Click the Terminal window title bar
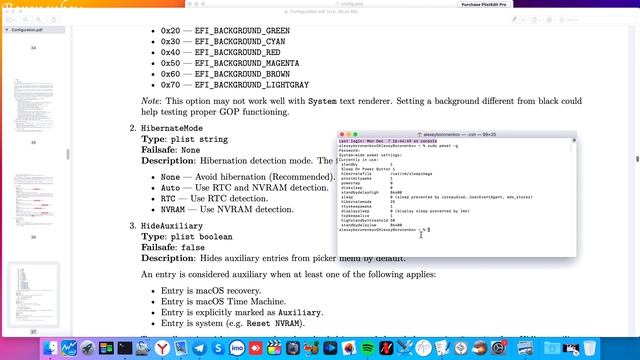This screenshot has height=360, width=640. pos(457,134)
